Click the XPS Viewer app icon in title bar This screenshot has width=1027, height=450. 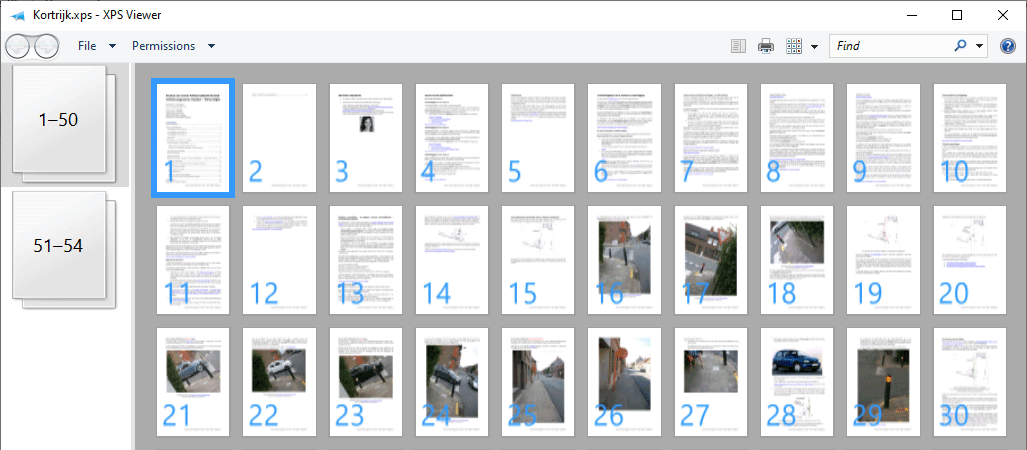[18, 15]
